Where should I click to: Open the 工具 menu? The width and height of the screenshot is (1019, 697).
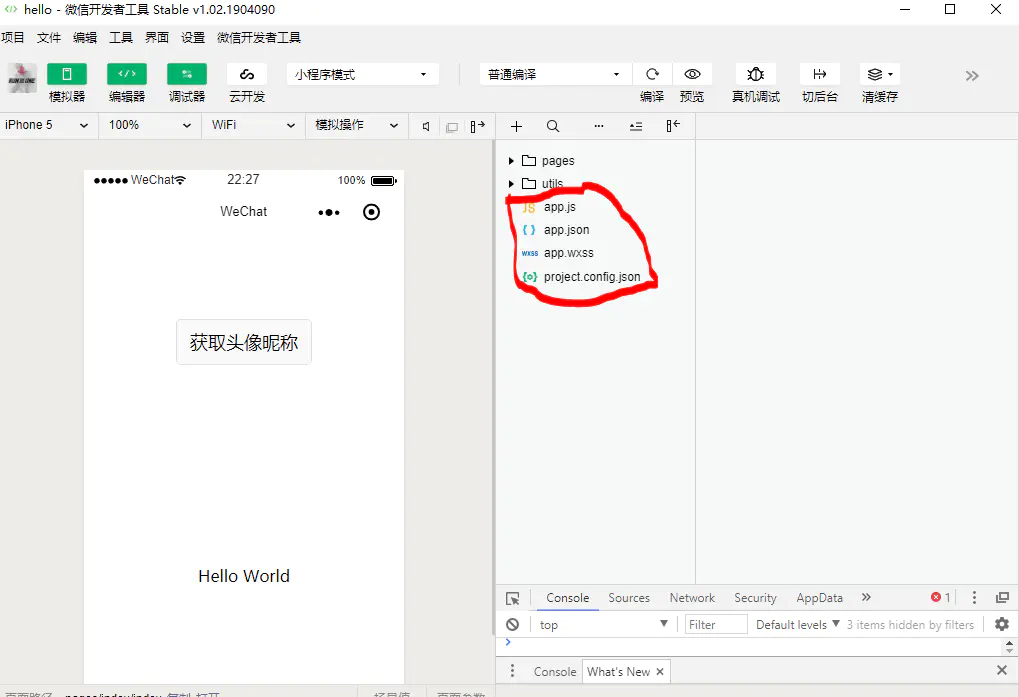click(x=120, y=38)
